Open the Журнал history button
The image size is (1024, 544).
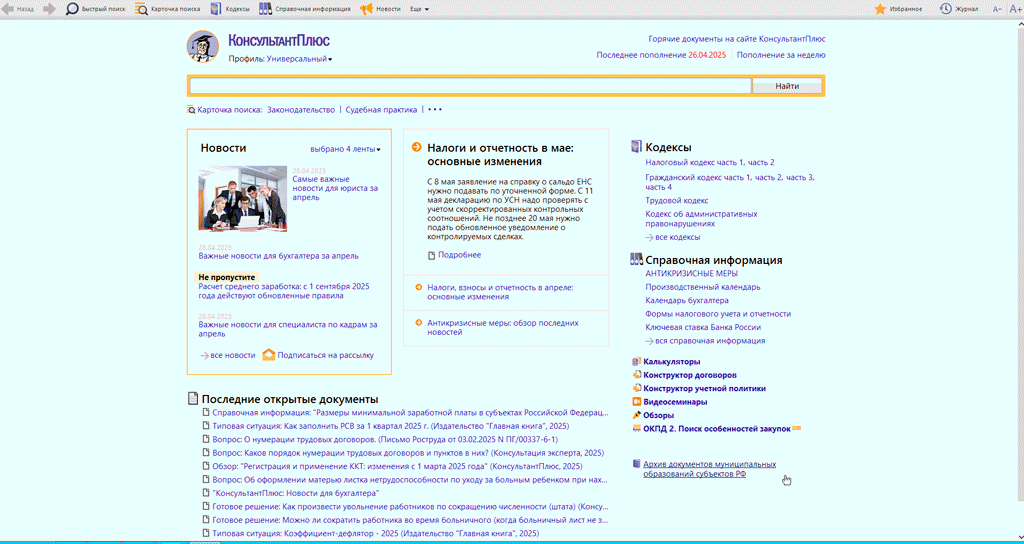(x=959, y=9)
